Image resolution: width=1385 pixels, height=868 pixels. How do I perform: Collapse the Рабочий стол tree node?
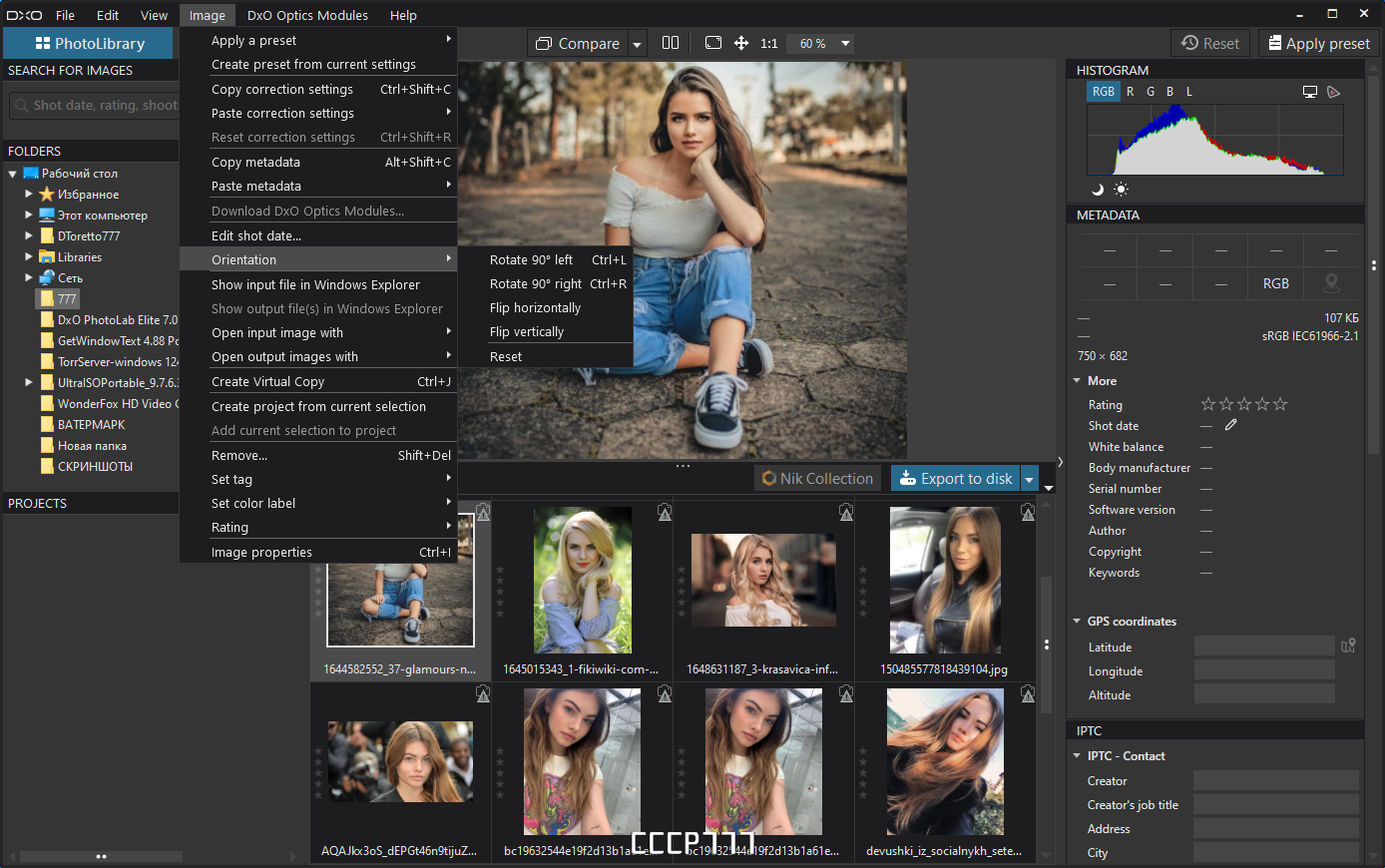click(x=13, y=174)
